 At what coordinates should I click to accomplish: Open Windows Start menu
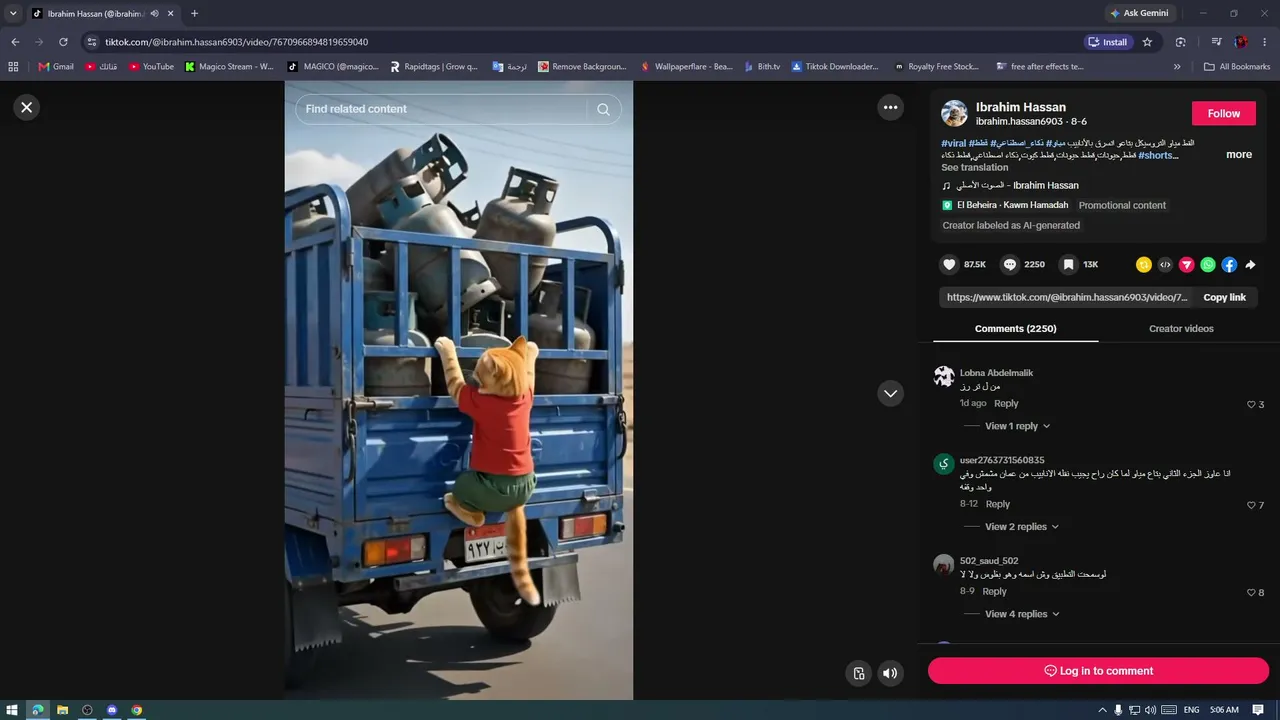[x=12, y=710]
